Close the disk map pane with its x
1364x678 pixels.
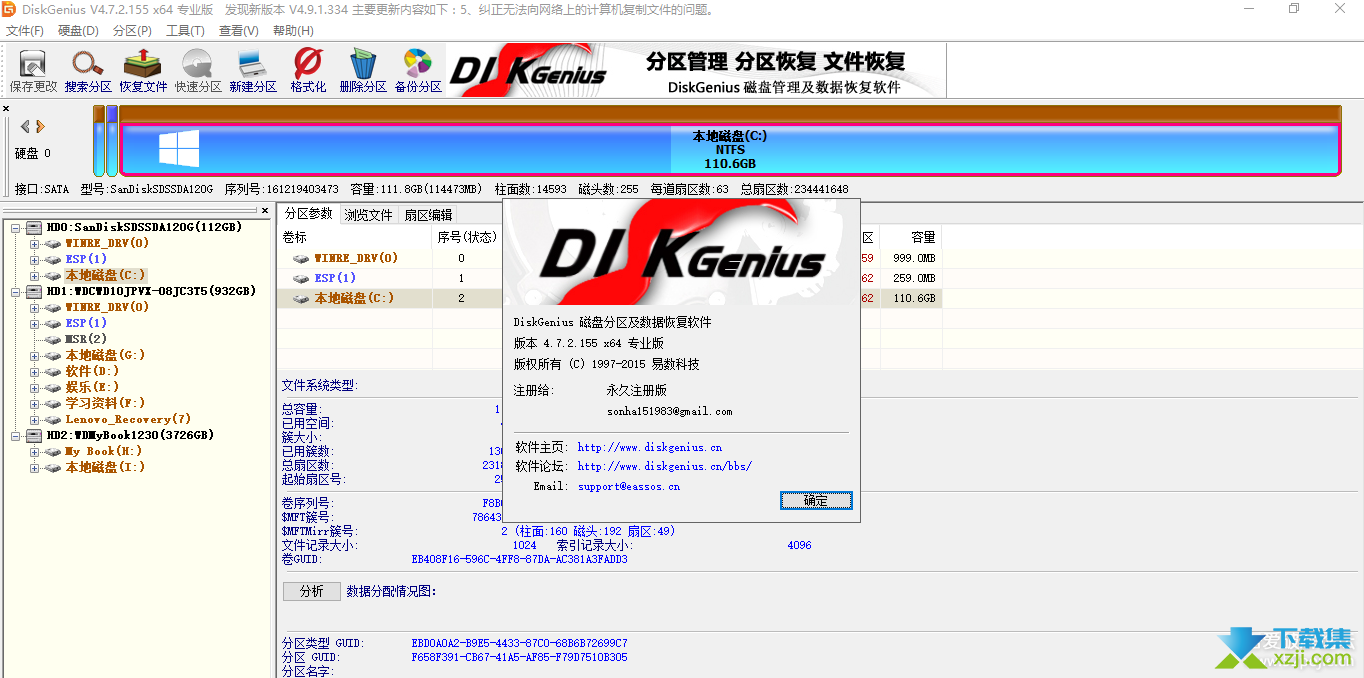coord(6,108)
